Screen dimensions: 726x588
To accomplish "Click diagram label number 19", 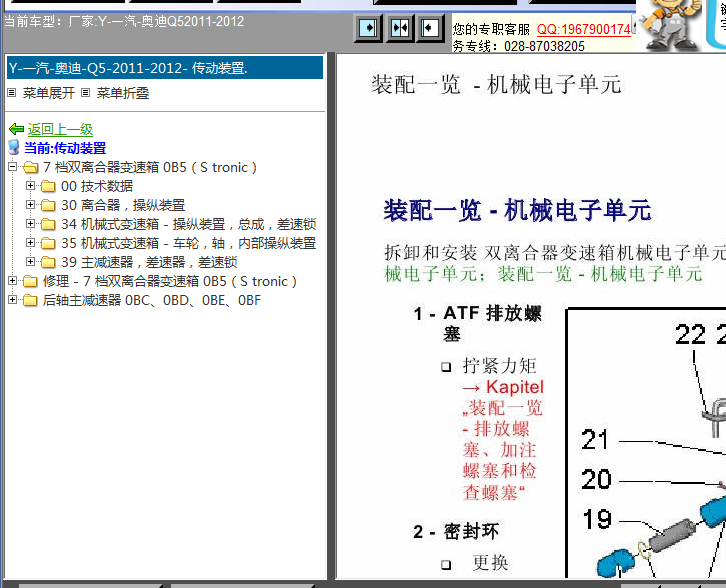I will click(x=597, y=519).
